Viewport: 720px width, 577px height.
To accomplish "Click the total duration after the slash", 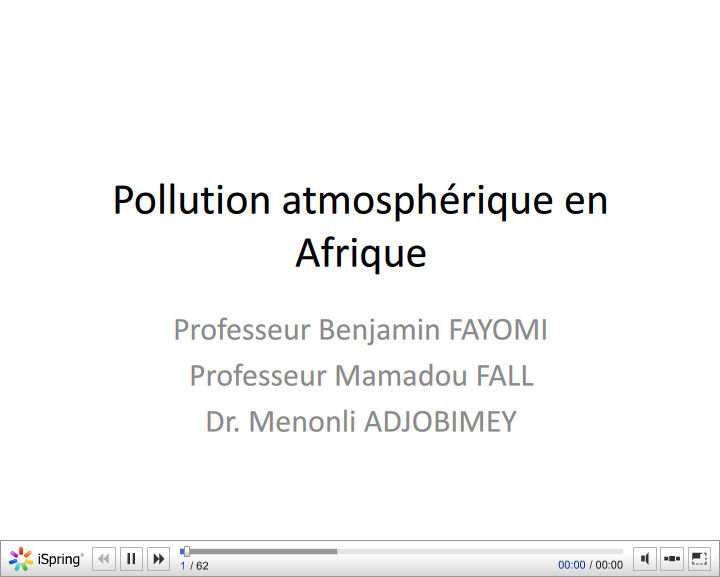I will tap(609, 565).
